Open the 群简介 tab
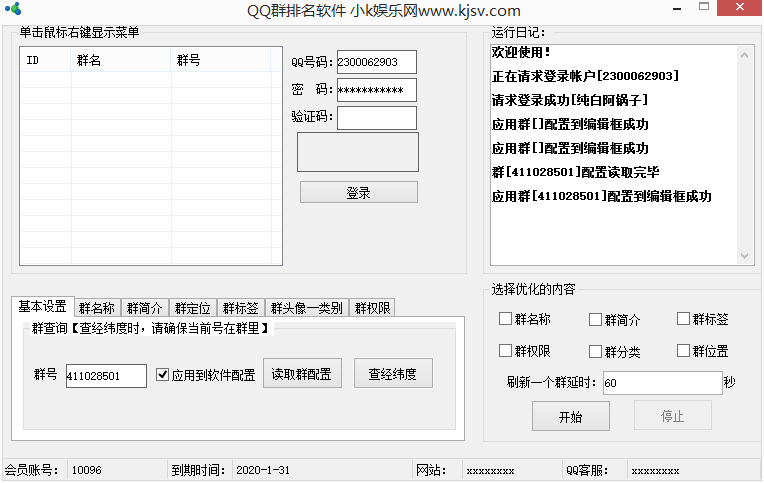This screenshot has width=764, height=483. (x=144, y=308)
